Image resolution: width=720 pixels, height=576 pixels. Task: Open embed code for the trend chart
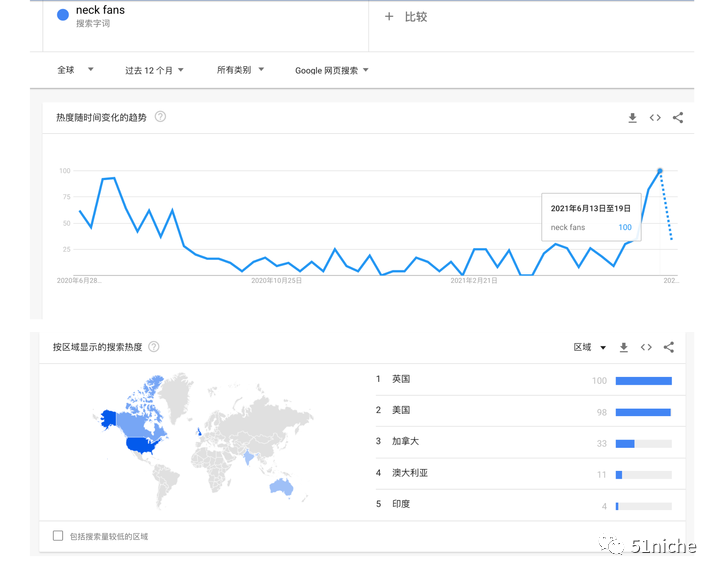(x=655, y=118)
